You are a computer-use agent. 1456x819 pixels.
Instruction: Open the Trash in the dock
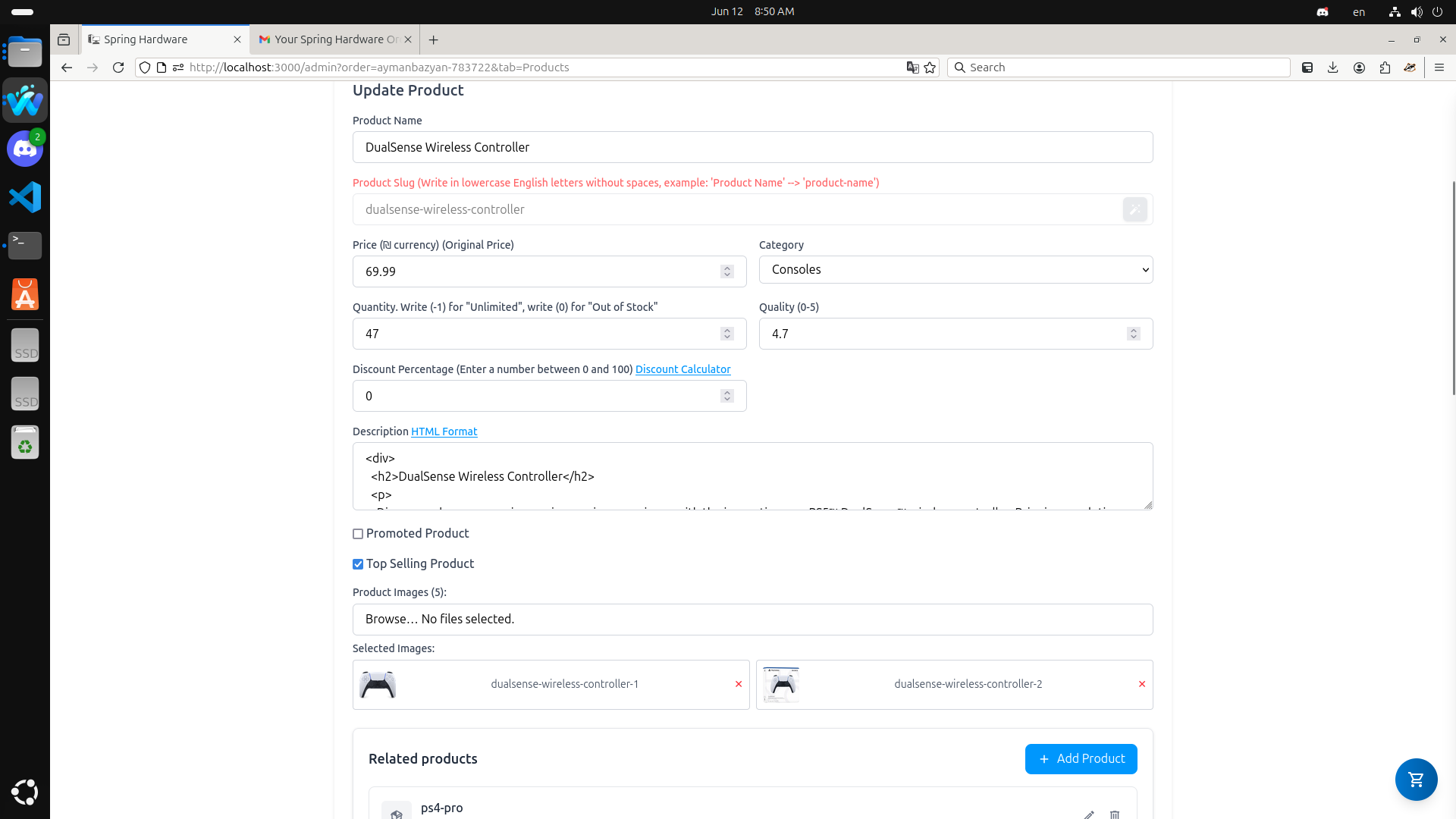pos(25,442)
